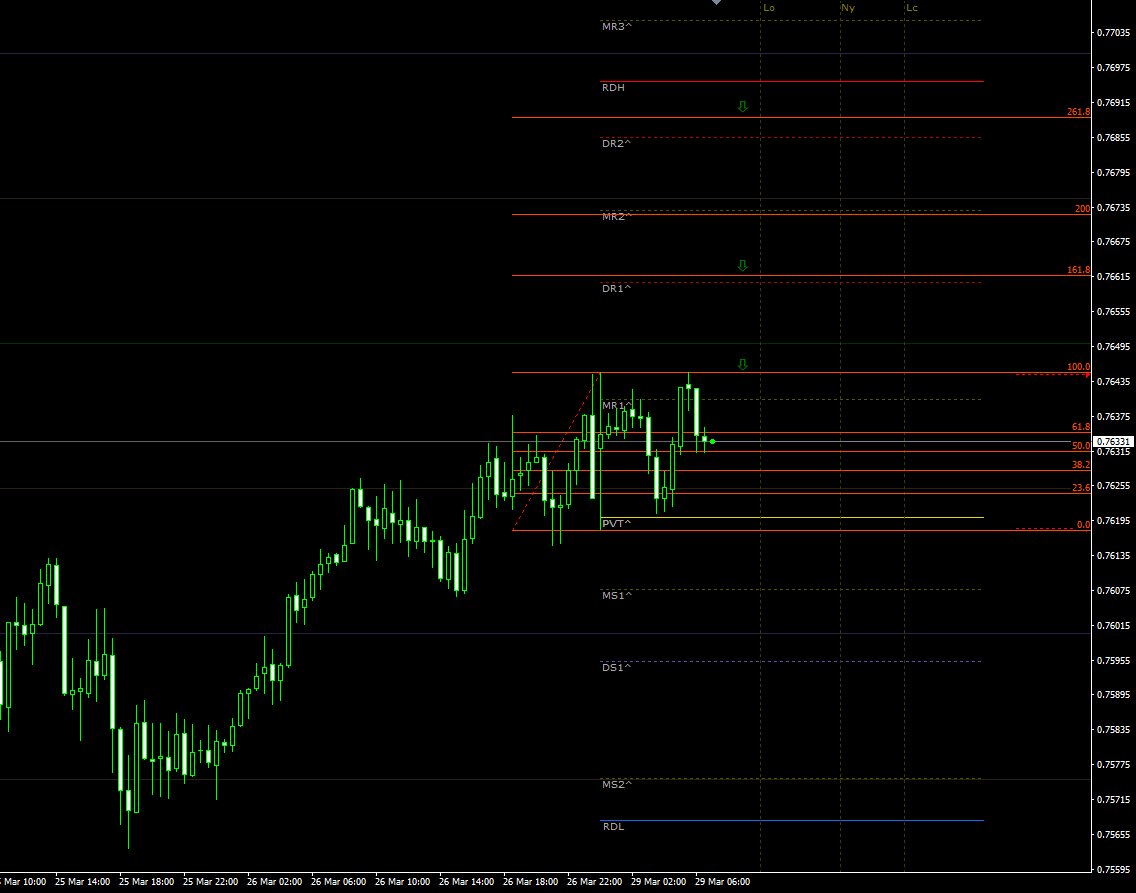The image size is (1136, 893).
Task: Click the DR1^ resistance label
Action: 617,289
